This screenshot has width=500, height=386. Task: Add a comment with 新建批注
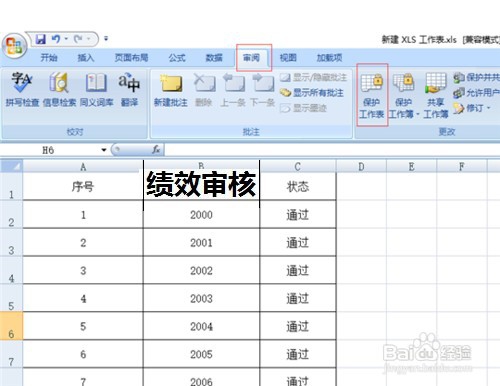click(171, 90)
